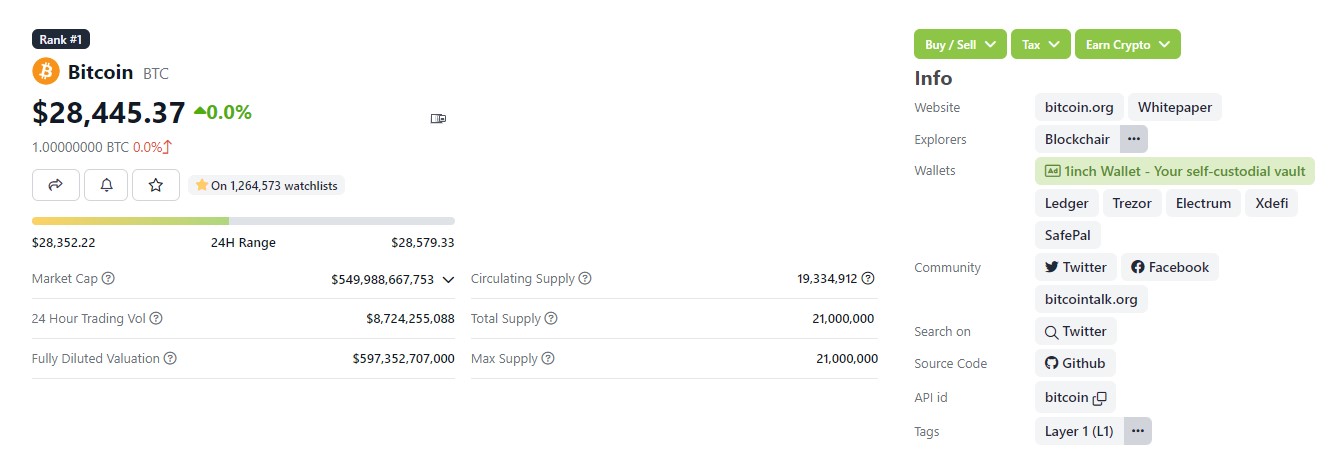Add Bitcoin to watchlist via star icon
Image resolution: width=1333 pixels, height=462 pixels.
(x=155, y=185)
